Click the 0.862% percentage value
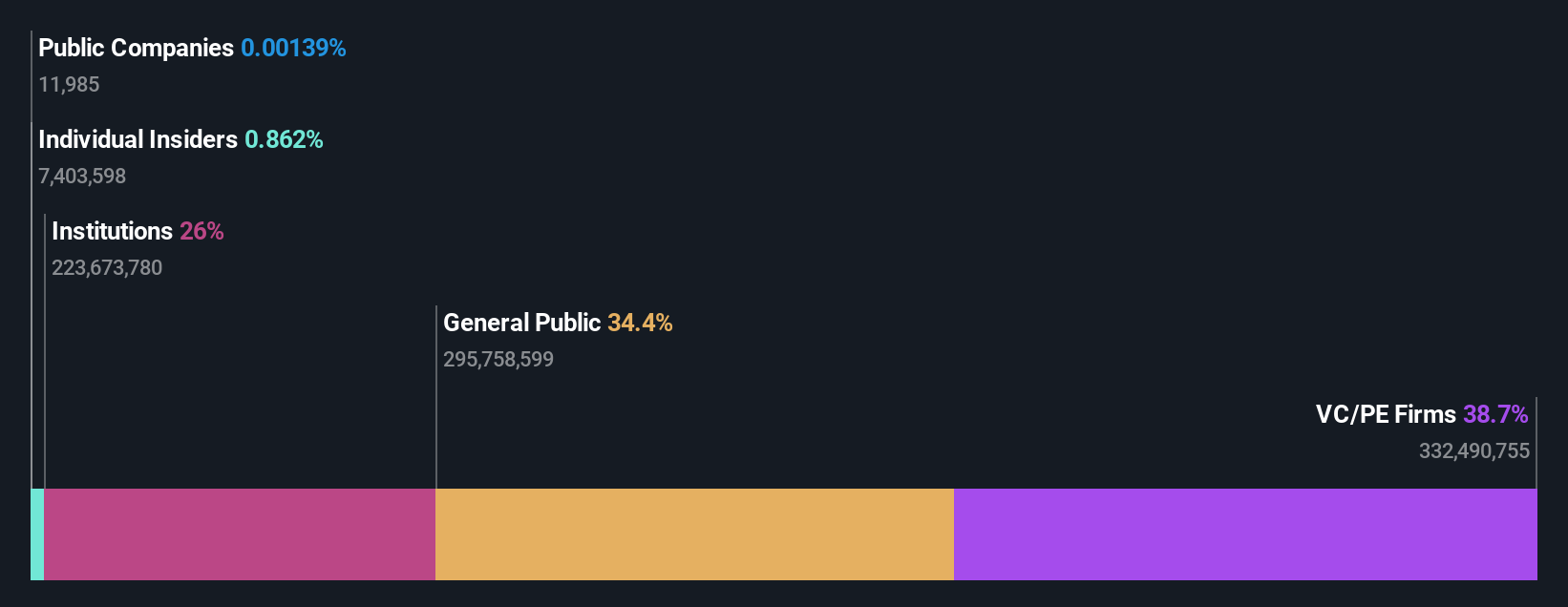The width and height of the screenshot is (1568, 607). pyautogui.click(x=284, y=139)
